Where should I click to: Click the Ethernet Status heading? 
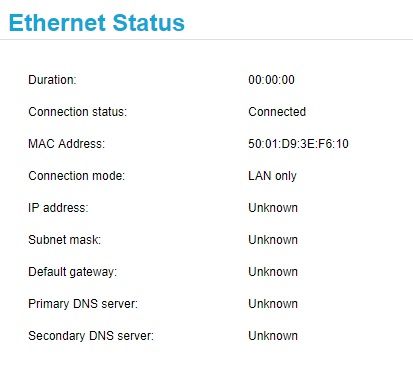click(x=97, y=23)
